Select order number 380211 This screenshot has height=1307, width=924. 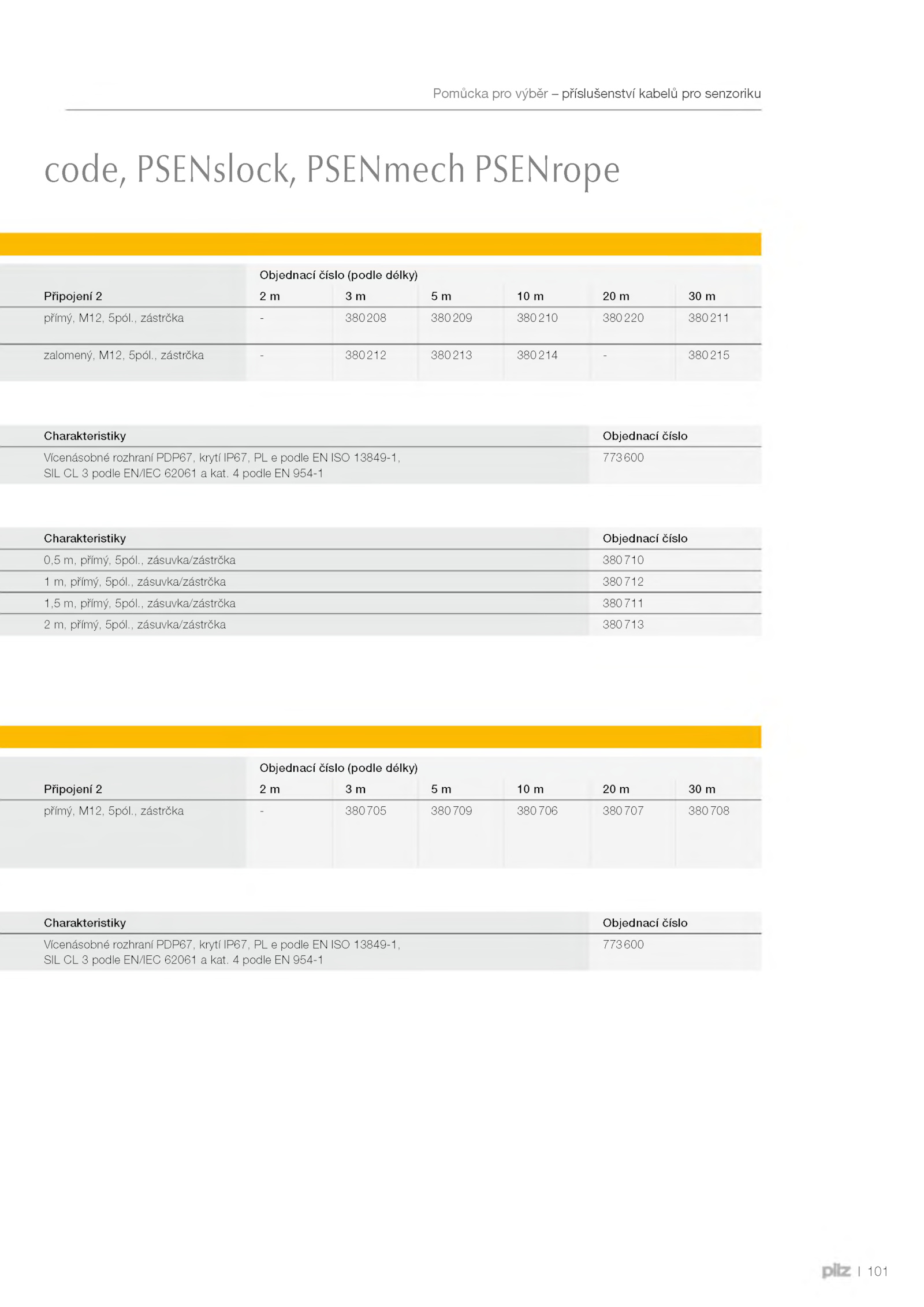point(708,318)
